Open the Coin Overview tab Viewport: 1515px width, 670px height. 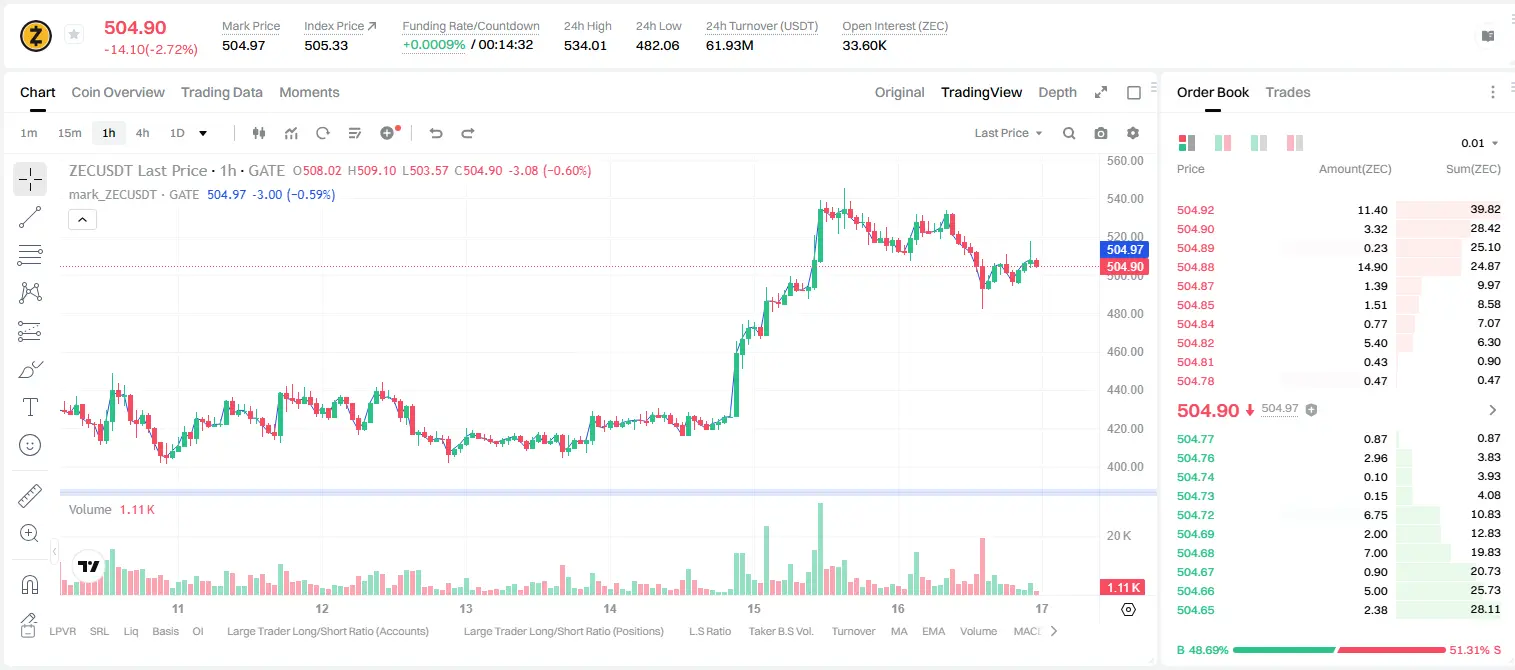pos(118,92)
